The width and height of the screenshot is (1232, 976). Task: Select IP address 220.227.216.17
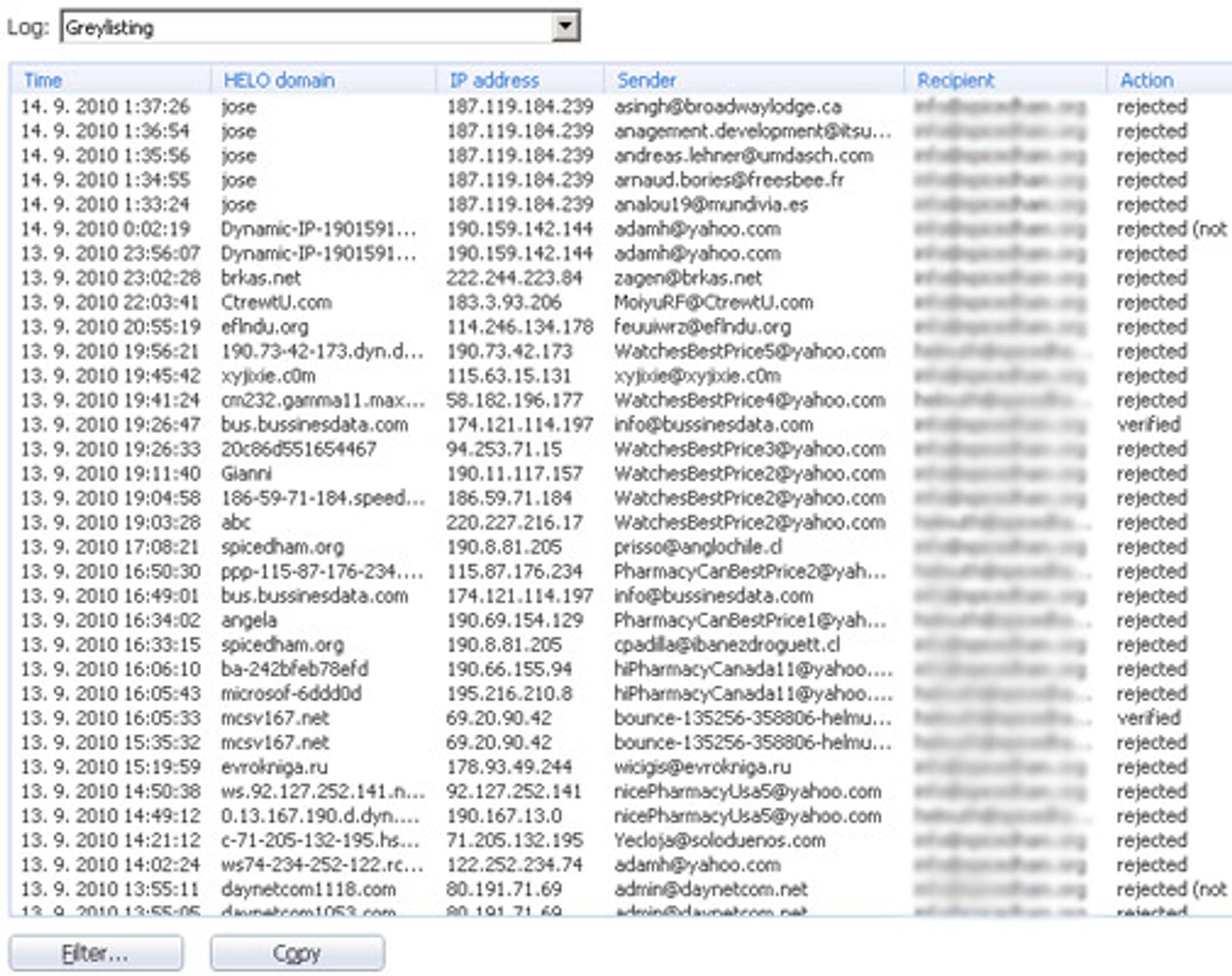tap(514, 523)
